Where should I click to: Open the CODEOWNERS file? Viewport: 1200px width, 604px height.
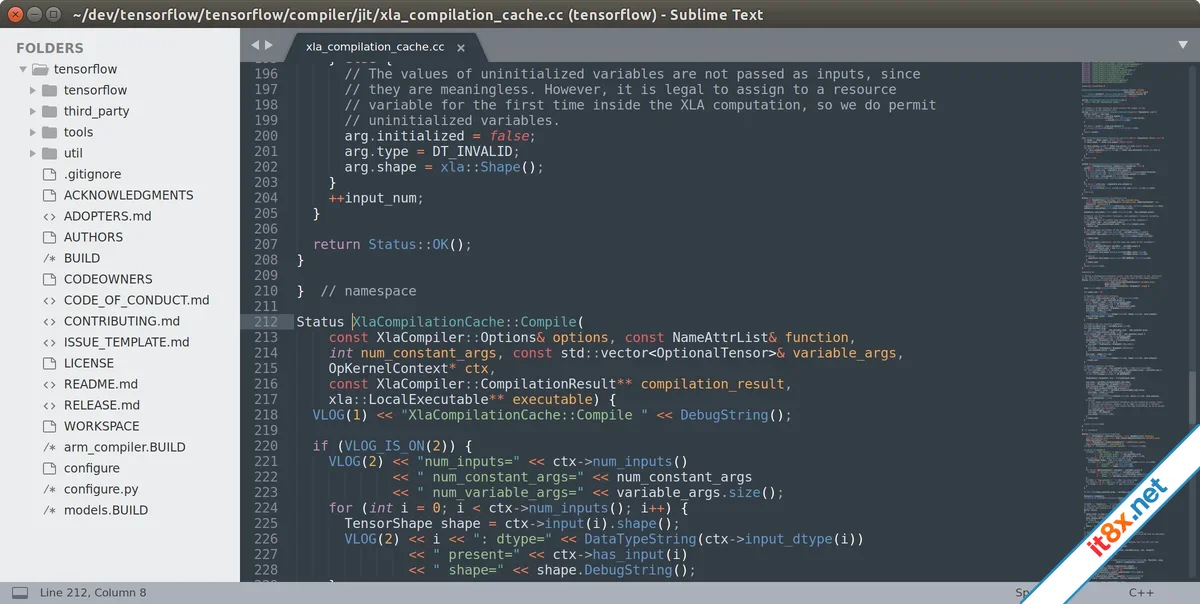click(x=108, y=279)
